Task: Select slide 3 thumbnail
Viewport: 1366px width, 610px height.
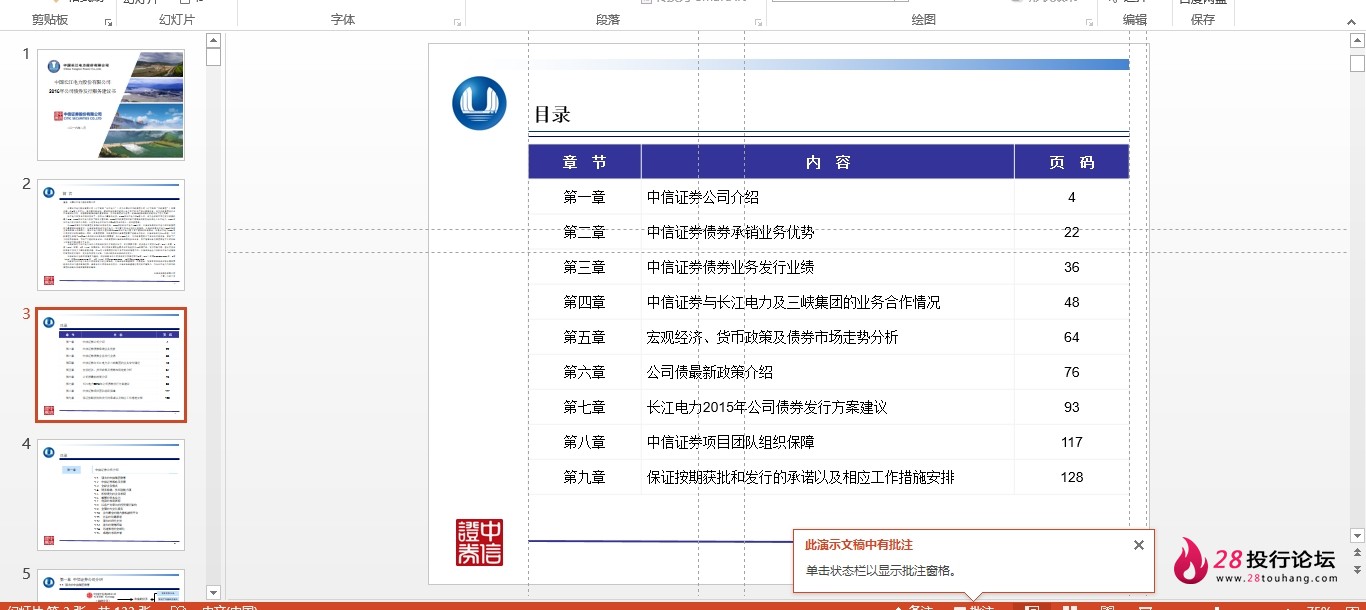Action: tap(111, 365)
